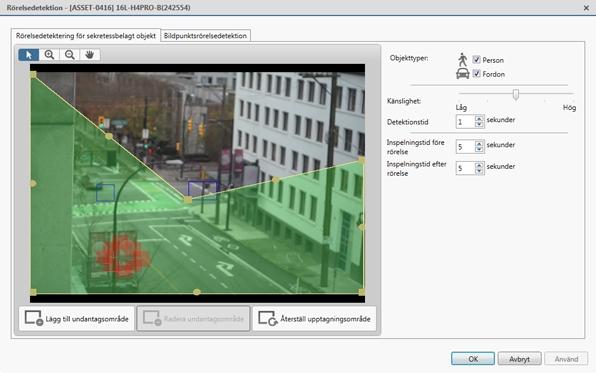Screen dimensions: 596x373
Task: Click the Låg label of sensitivity slider
Action: tap(461, 108)
